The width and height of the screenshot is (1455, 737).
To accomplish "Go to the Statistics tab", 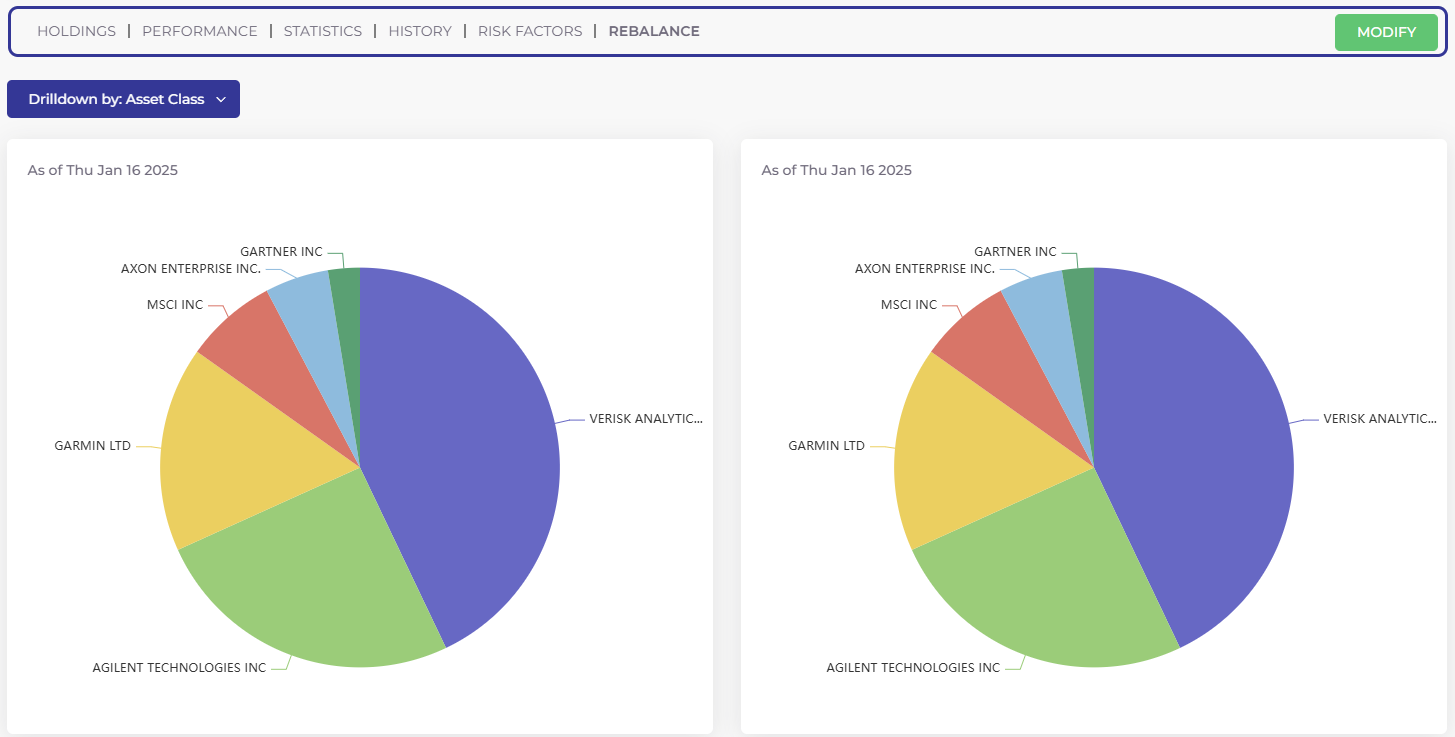I will [323, 31].
